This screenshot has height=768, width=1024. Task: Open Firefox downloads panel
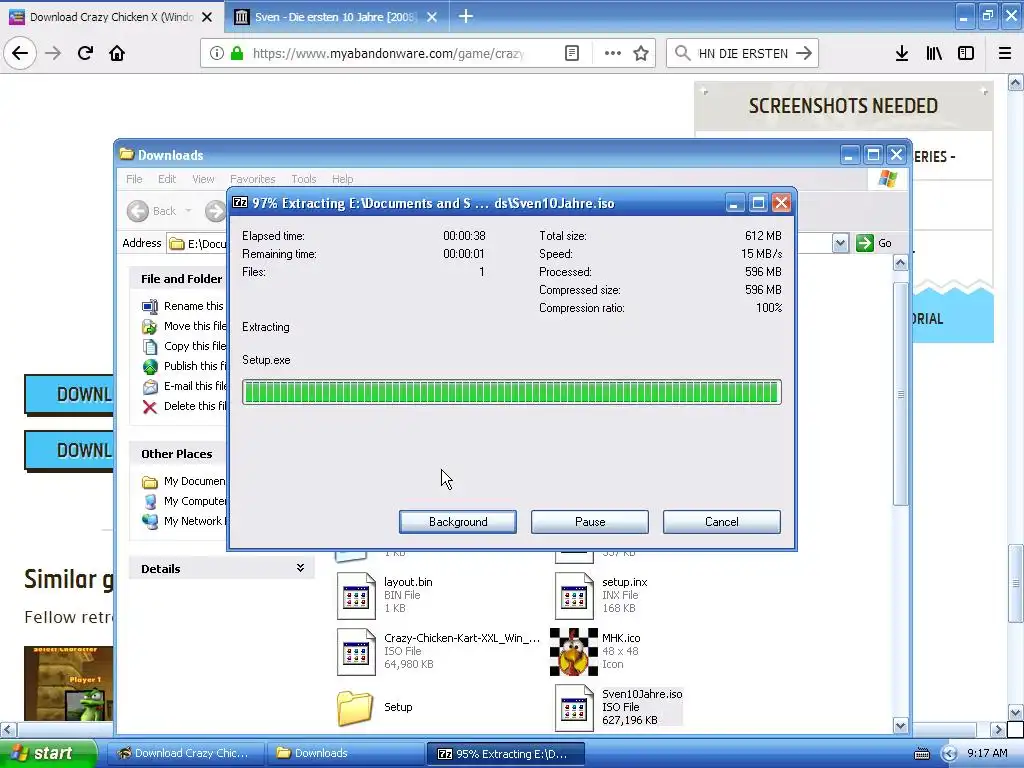pyautogui.click(x=902, y=54)
